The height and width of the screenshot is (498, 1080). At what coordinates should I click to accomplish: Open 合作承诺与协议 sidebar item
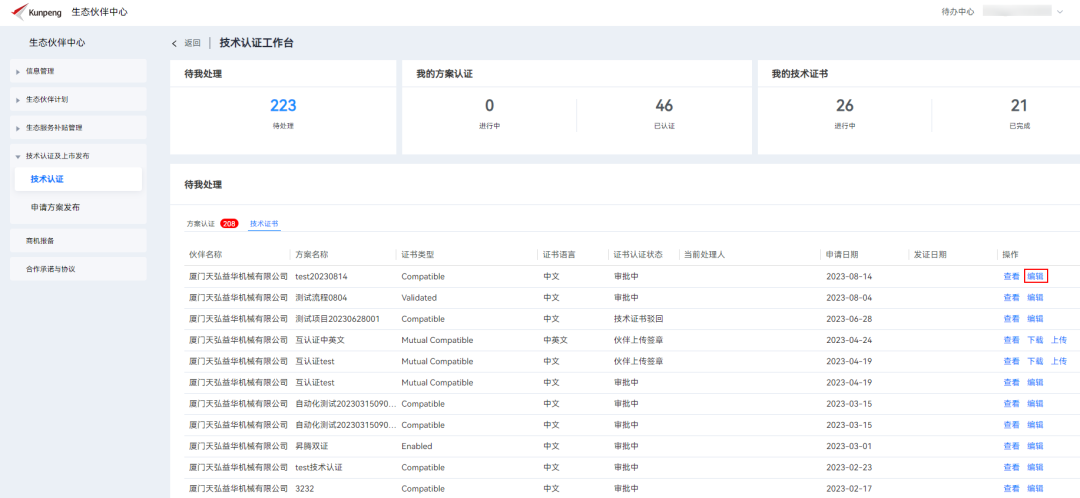78,269
